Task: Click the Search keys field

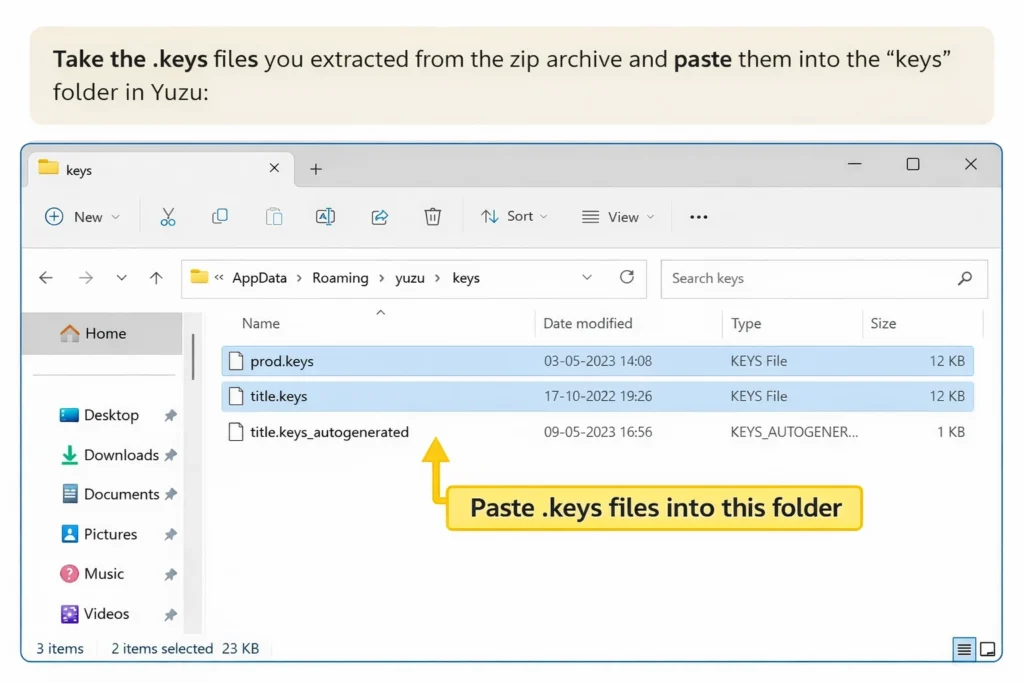Action: coord(810,278)
